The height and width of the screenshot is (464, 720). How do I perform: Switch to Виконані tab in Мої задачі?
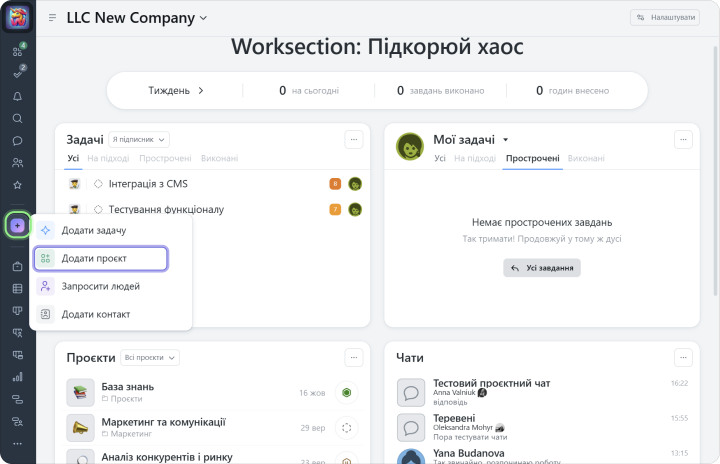tap(586, 159)
